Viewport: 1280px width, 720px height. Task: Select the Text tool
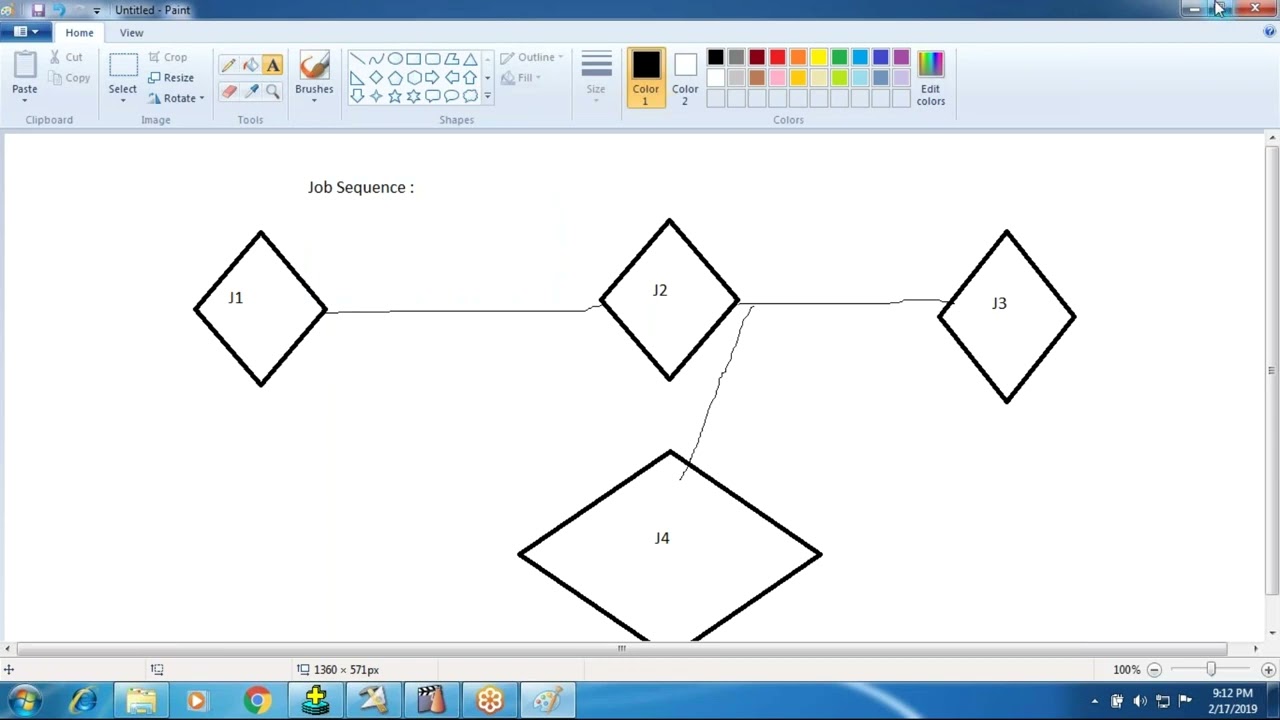click(x=273, y=66)
